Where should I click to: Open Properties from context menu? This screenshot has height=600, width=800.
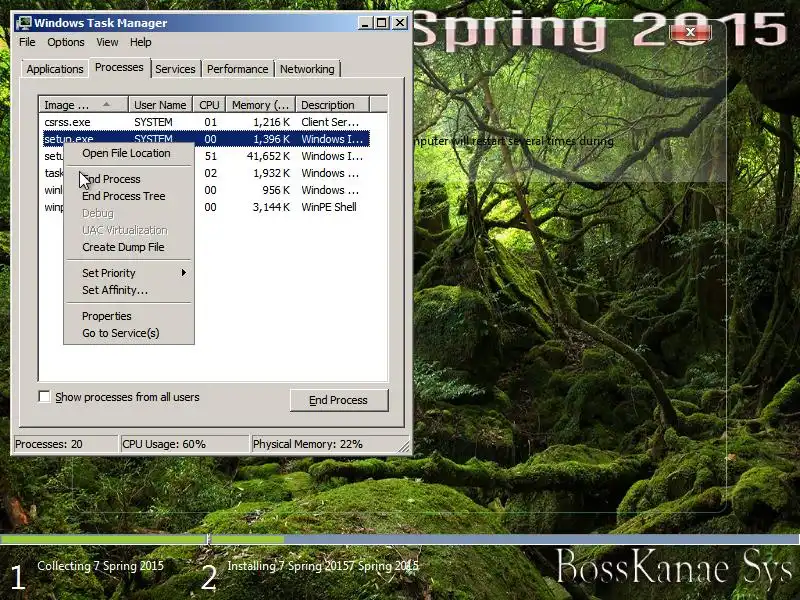(107, 316)
